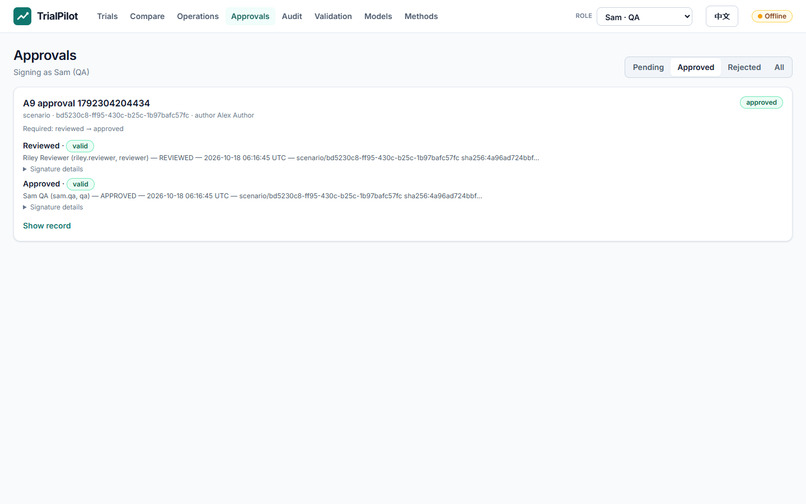This screenshot has width=806, height=504.
Task: Click the Offline status badge
Action: [x=772, y=16]
